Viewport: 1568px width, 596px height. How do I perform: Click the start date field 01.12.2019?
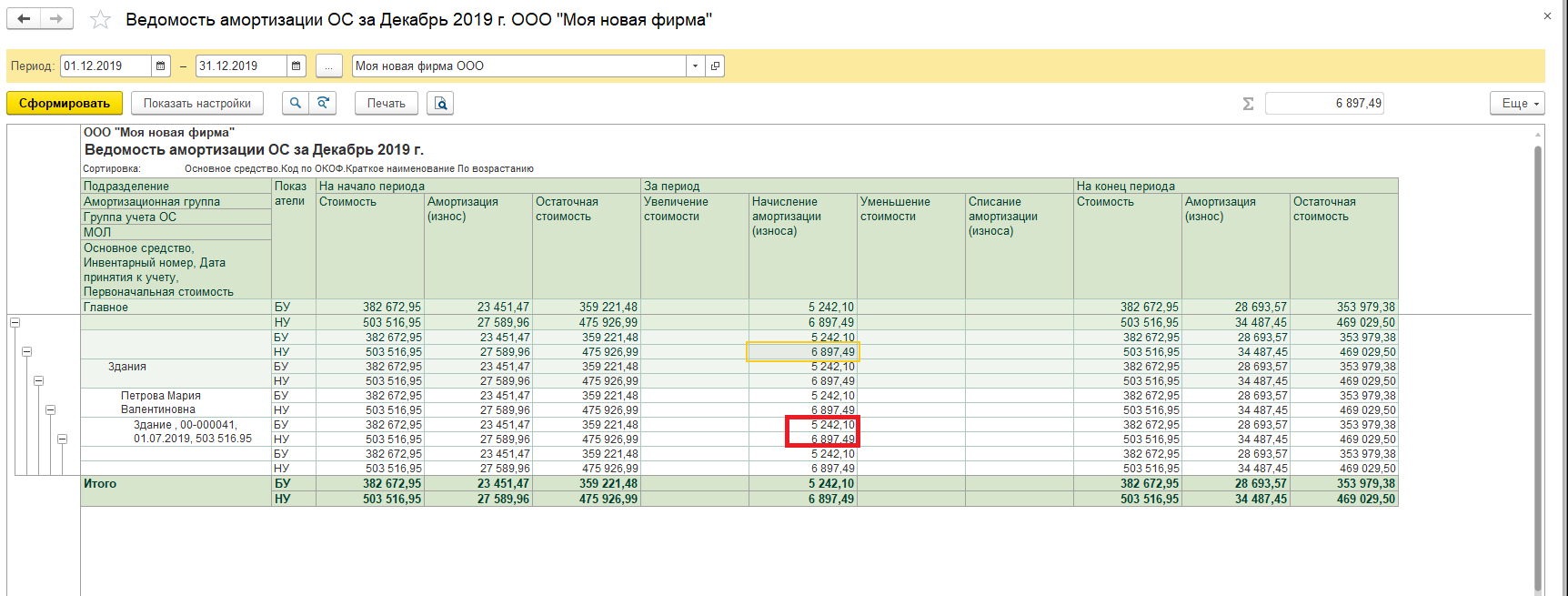pos(105,66)
